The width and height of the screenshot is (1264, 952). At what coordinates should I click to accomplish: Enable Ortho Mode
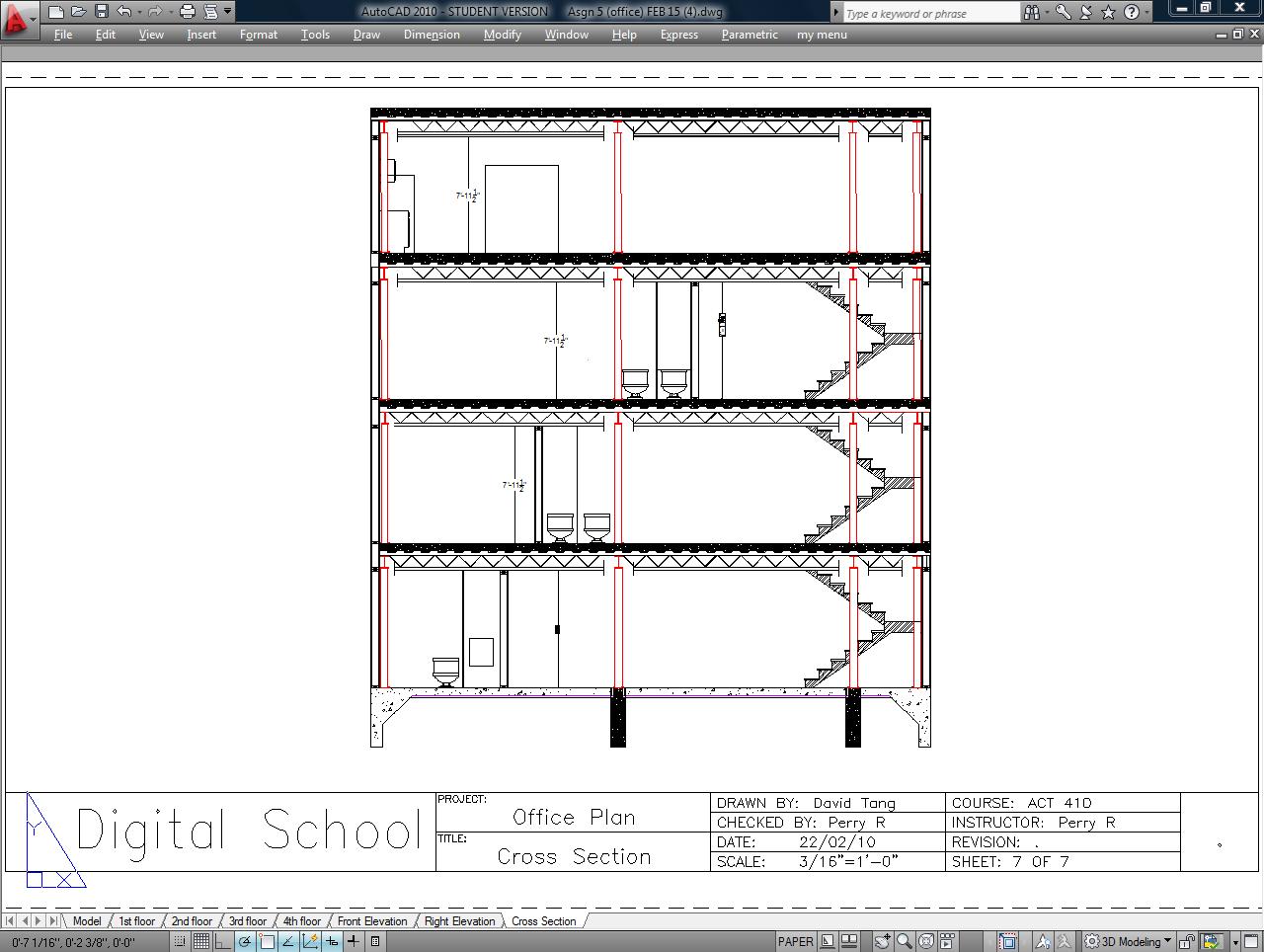click(222, 940)
